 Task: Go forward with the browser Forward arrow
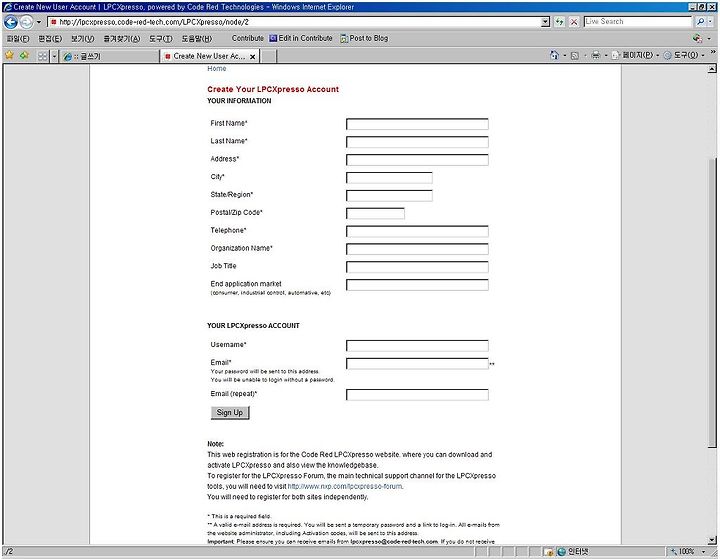(x=26, y=22)
